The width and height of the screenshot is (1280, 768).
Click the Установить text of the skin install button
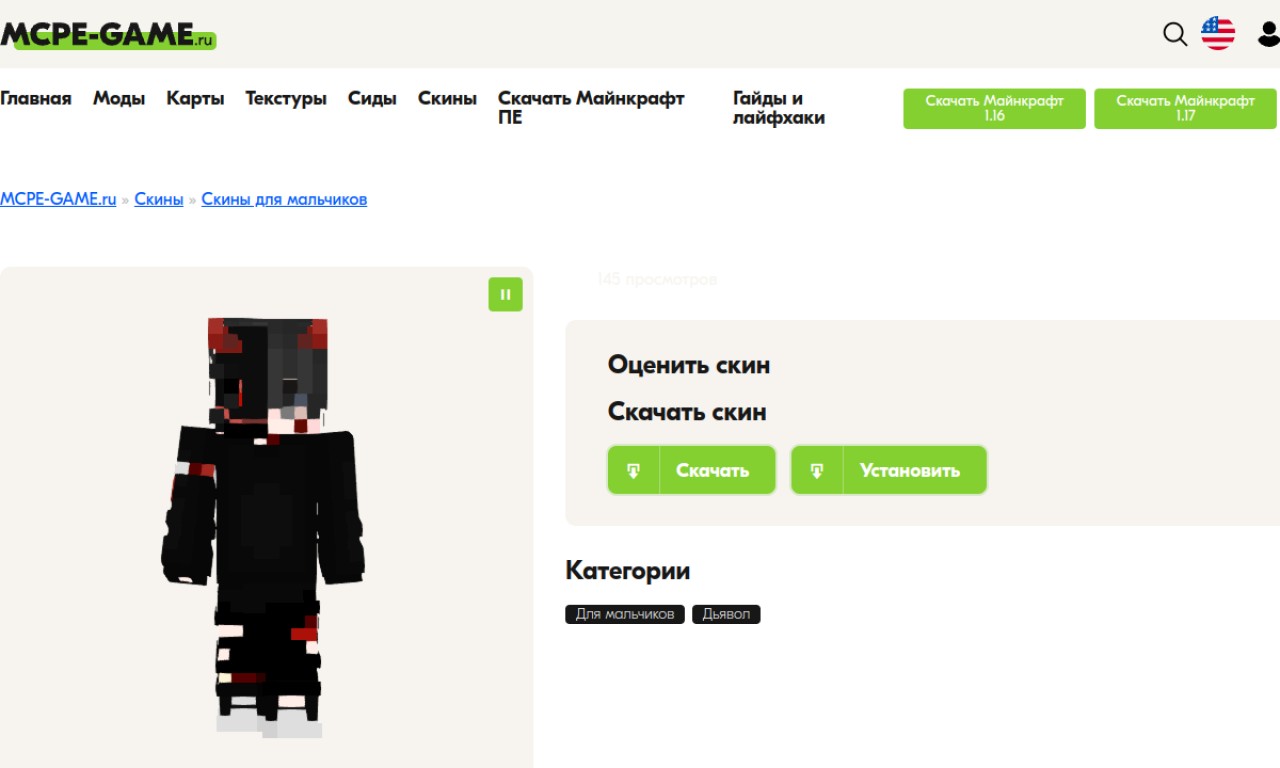tap(910, 470)
